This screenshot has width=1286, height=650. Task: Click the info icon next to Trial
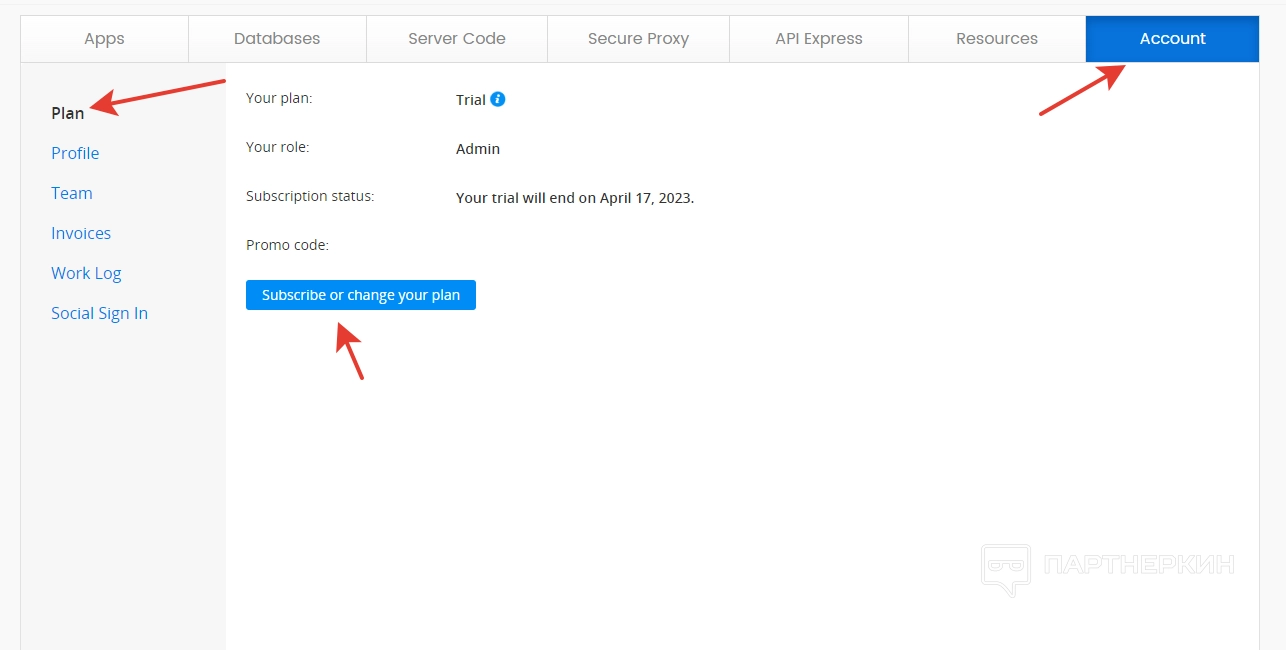coord(498,99)
